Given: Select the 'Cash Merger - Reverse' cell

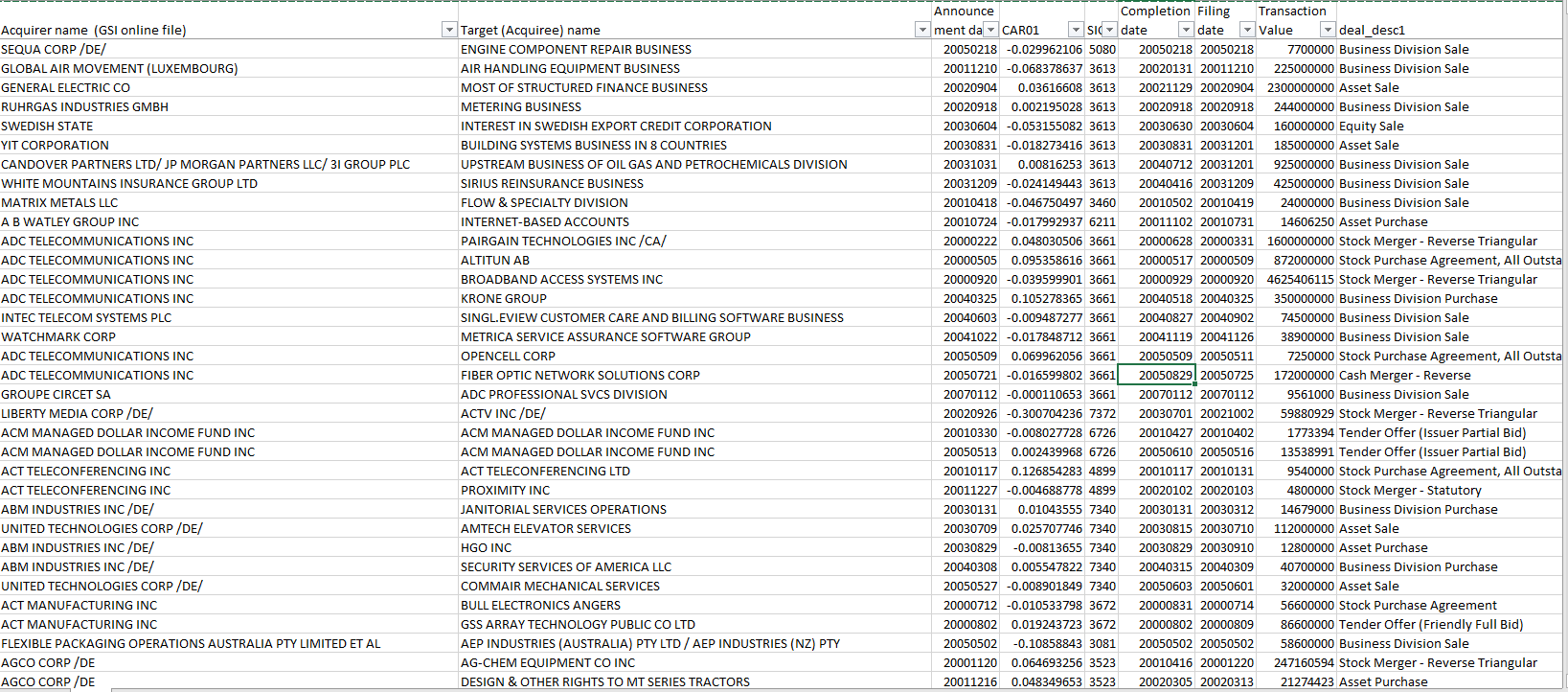Looking at the screenshot, I should pyautogui.click(x=1450, y=375).
